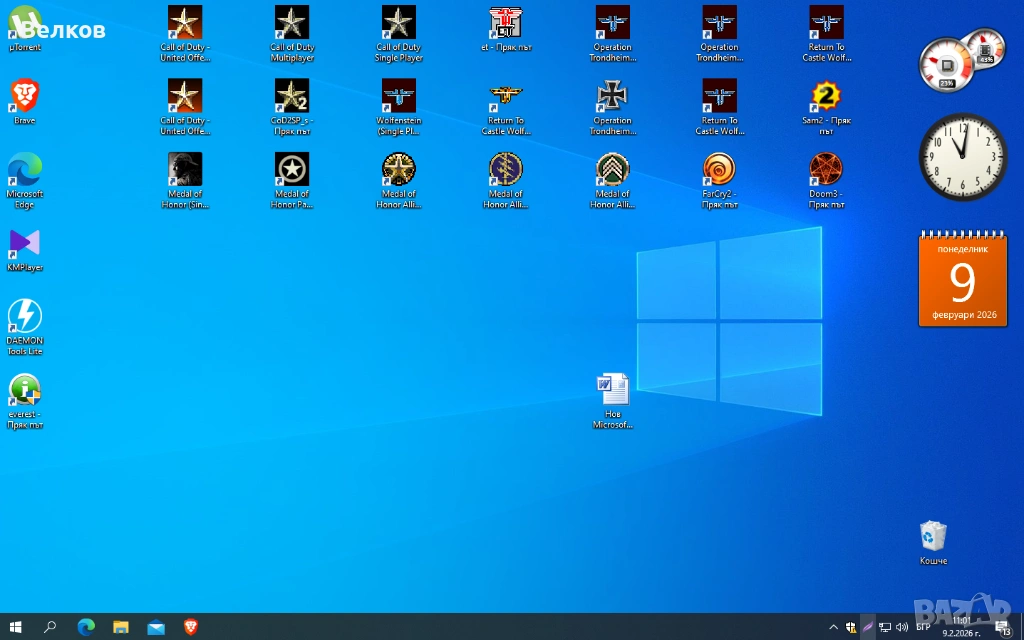Screen dimensions: 1024x640
Task: Open the FarCry2 desktop shortcut
Action: (x=719, y=170)
